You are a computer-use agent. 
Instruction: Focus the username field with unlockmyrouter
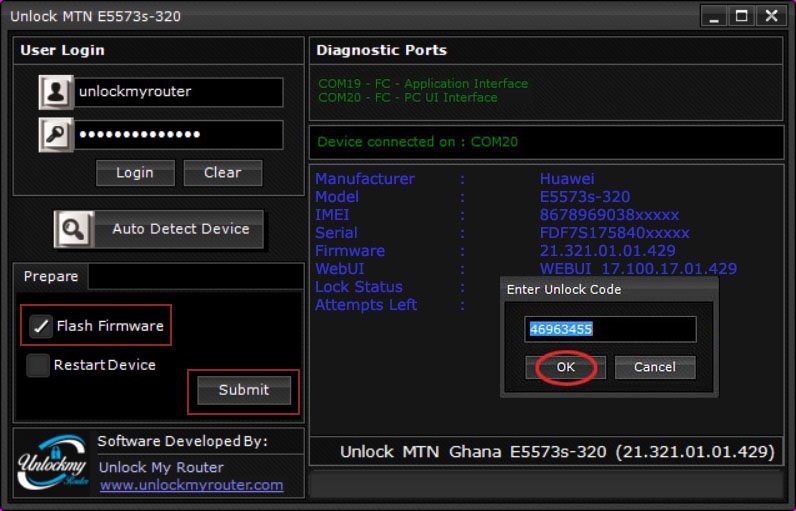[x=179, y=92]
